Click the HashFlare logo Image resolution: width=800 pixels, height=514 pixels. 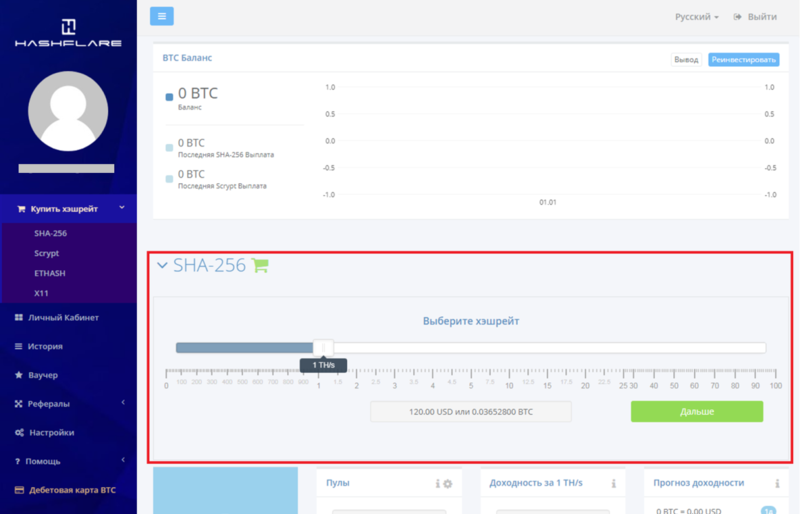click(68, 33)
